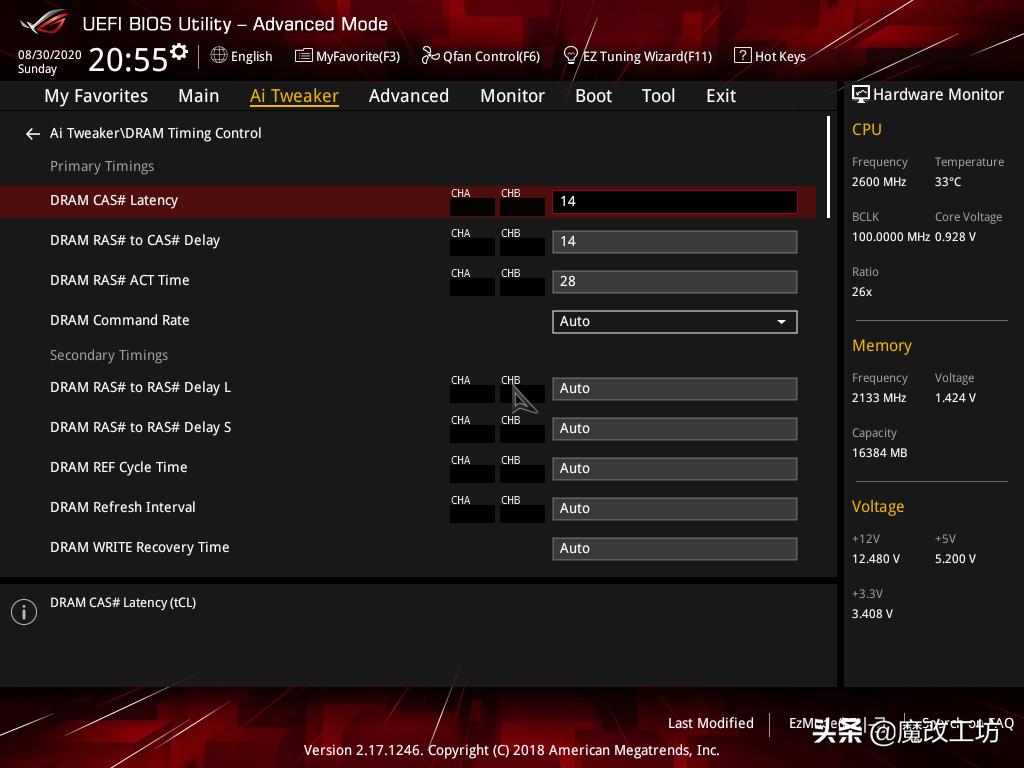Viewport: 1024px width, 768px height.
Task: Click the settings list scrollbar
Action: pos(828,167)
